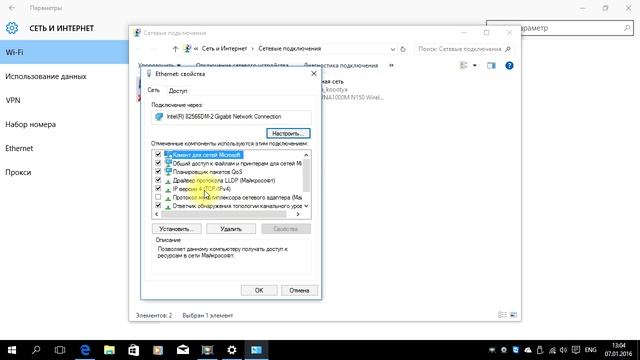Select Wi-Fi in settings sidebar
This screenshot has width=640, height=360.
click(x=64, y=52)
